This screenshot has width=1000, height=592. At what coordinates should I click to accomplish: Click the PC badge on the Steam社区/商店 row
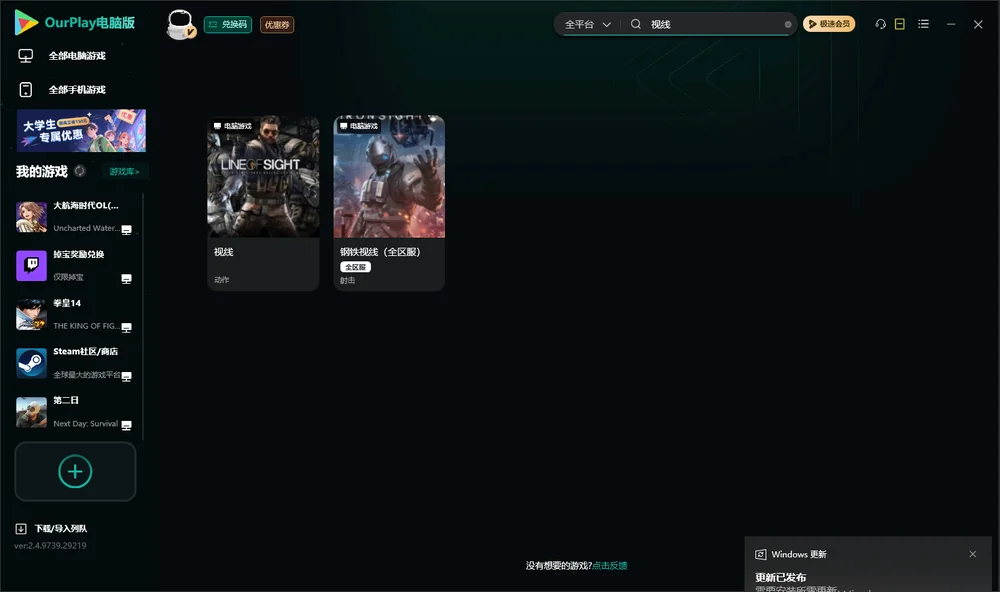(126, 376)
